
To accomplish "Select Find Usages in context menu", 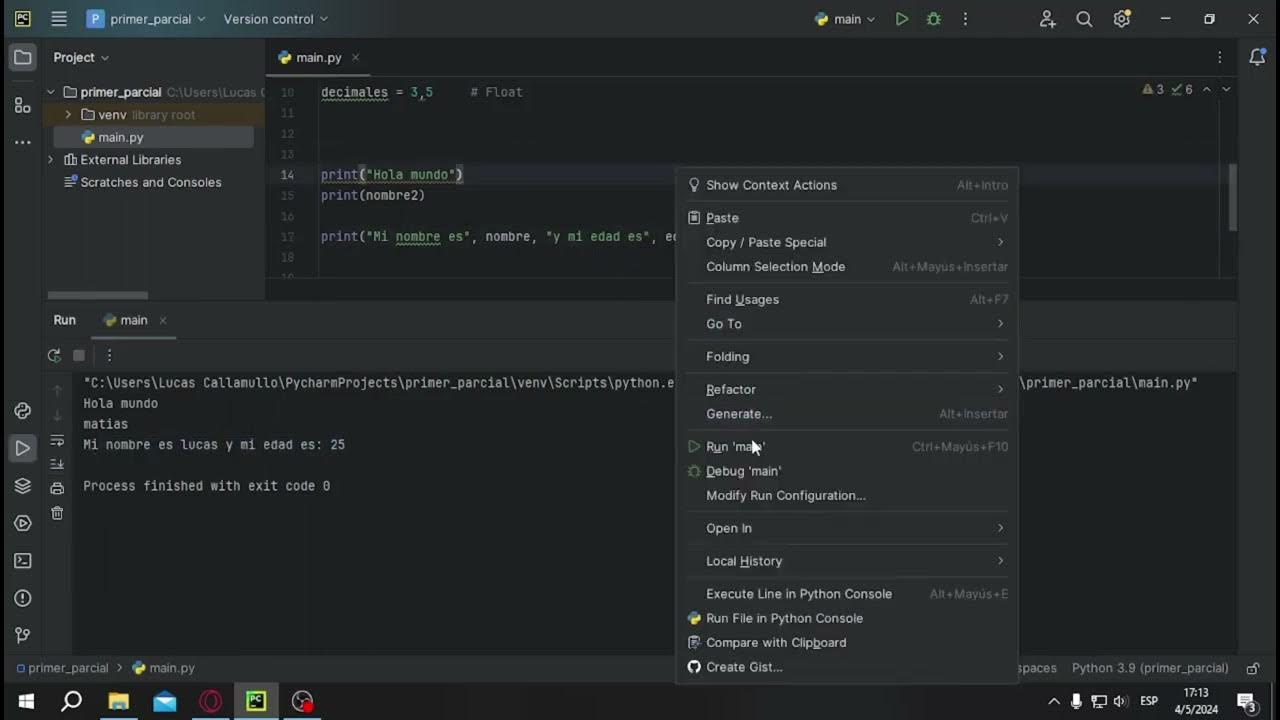I will tap(847, 300).
